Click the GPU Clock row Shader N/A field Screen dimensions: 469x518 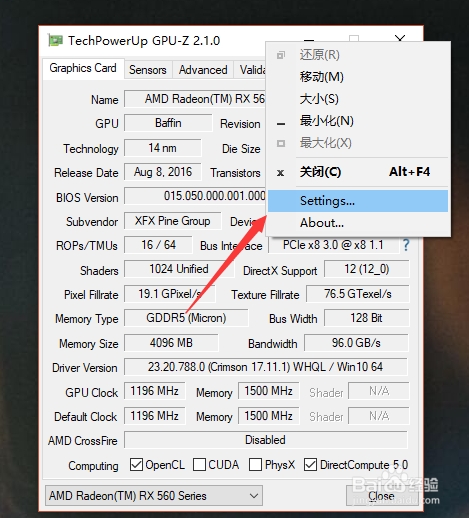[x=379, y=391]
